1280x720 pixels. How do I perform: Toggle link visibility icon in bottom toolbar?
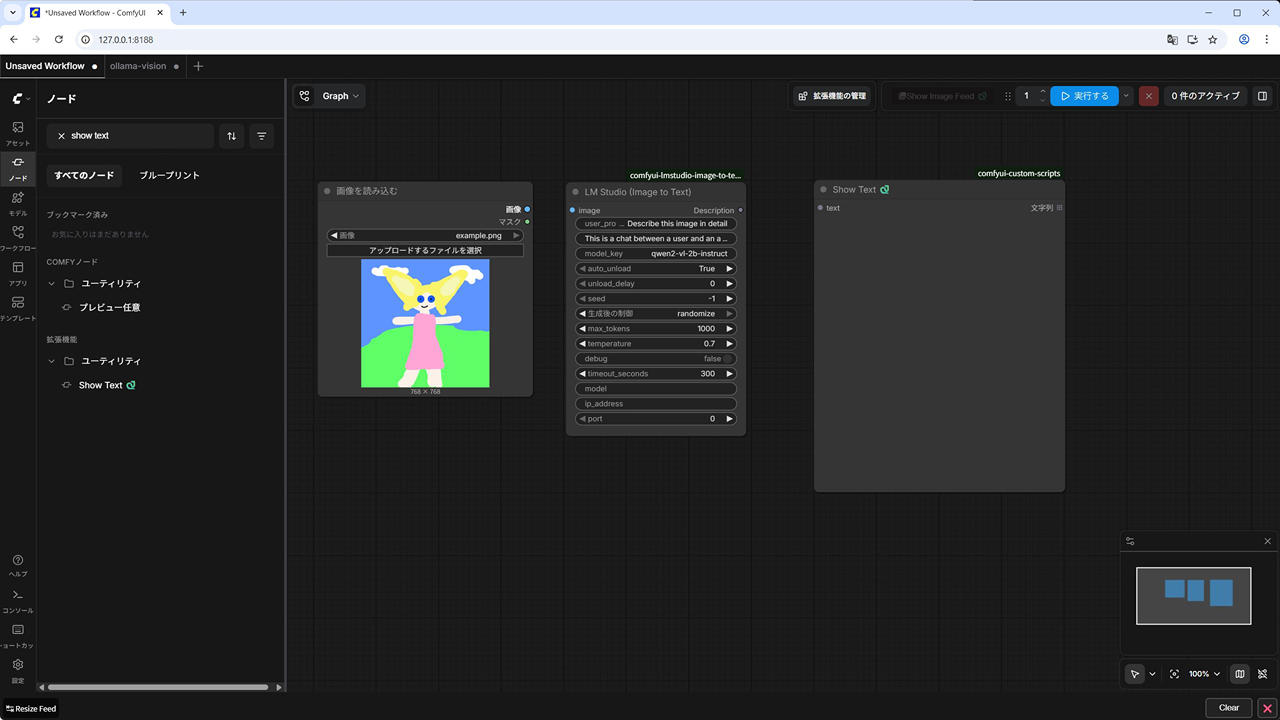tap(1263, 674)
